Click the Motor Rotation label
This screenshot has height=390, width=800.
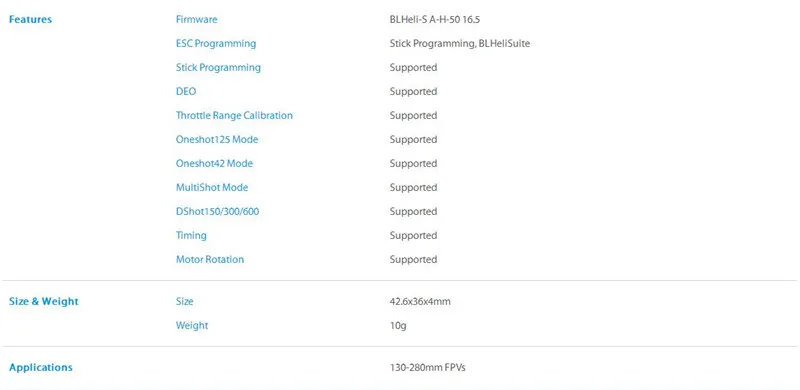pyautogui.click(x=210, y=259)
